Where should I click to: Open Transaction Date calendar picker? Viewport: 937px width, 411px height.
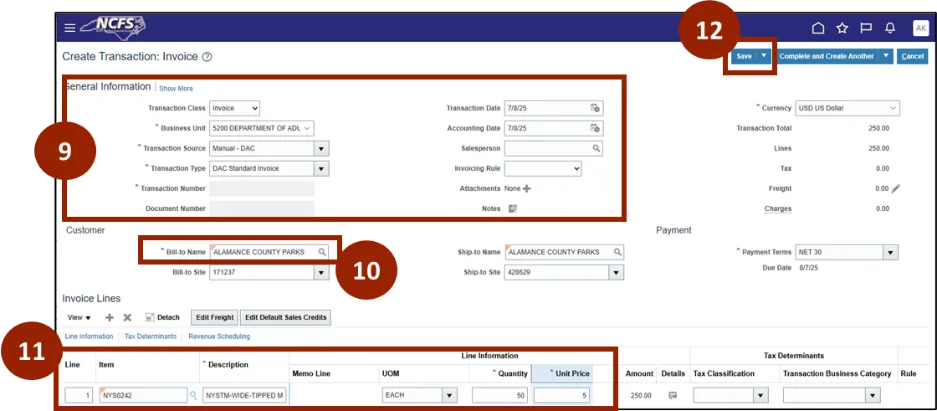pyautogui.click(x=595, y=108)
